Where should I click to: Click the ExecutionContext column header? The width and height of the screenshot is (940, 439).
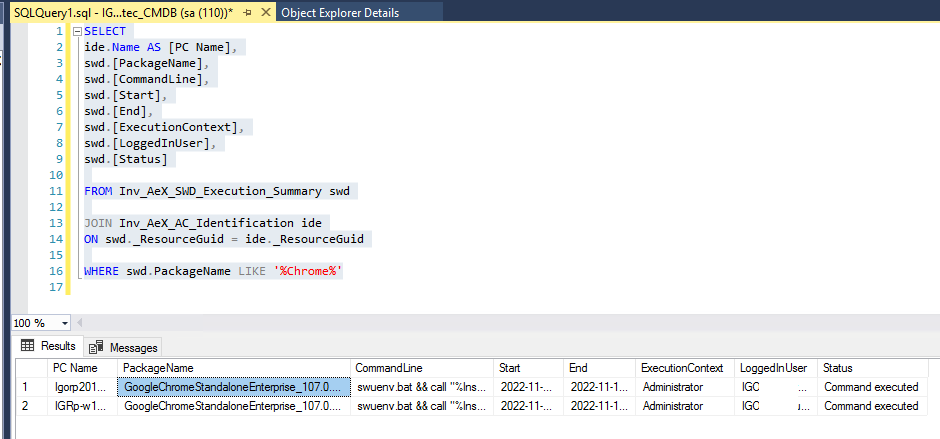point(681,368)
